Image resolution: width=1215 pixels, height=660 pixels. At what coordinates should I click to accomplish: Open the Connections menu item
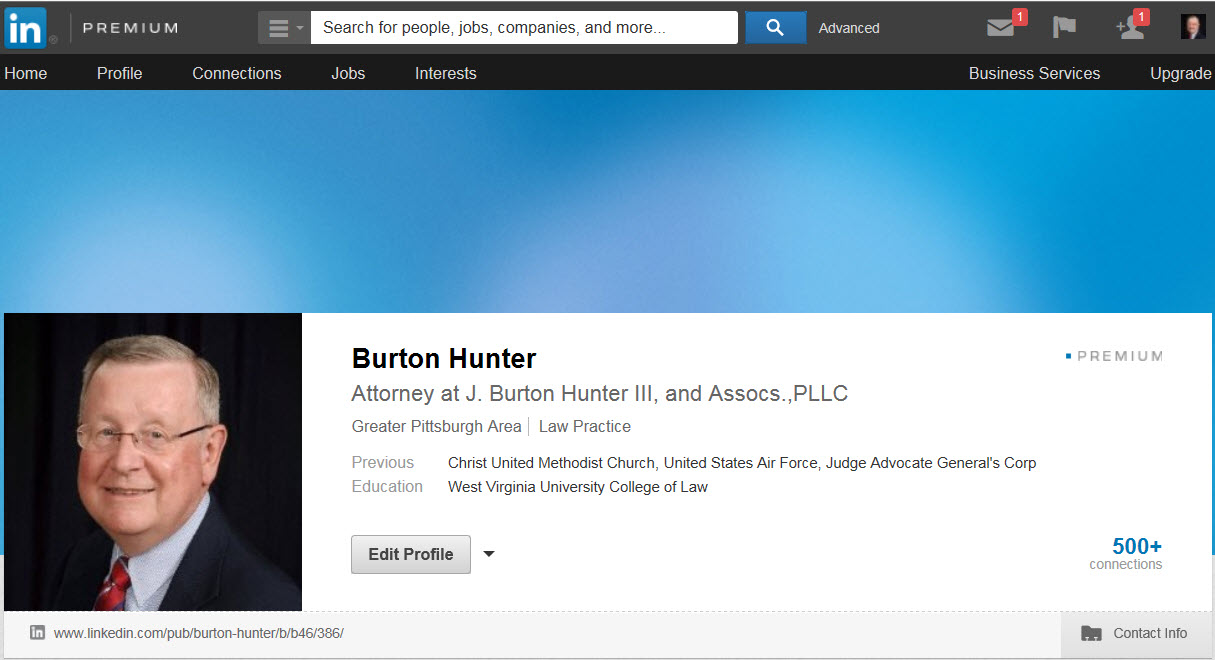(x=237, y=73)
